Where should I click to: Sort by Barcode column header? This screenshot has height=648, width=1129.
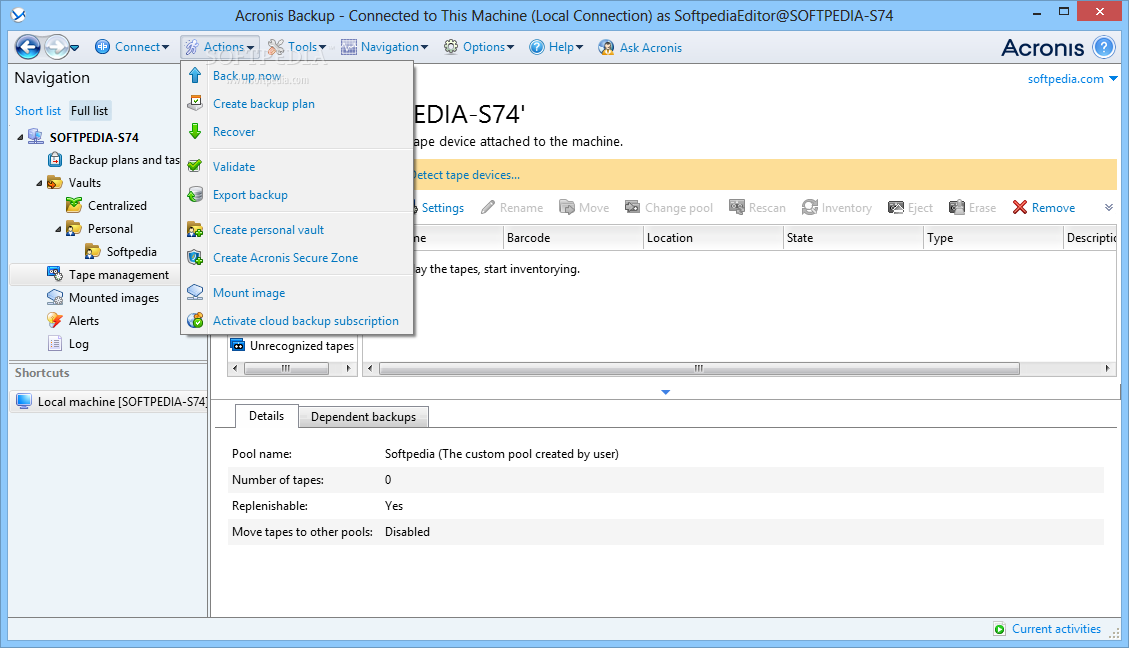[x=572, y=238]
